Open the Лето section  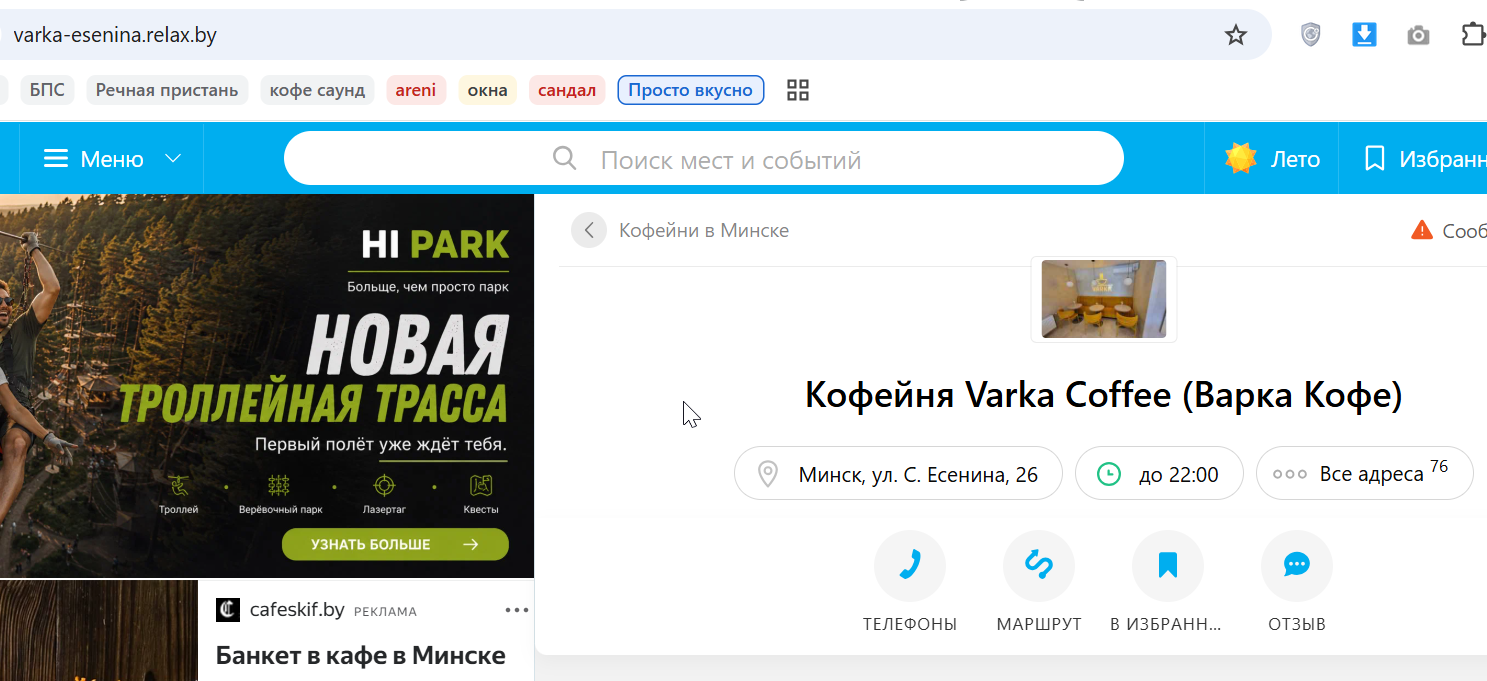[x=1272, y=158]
